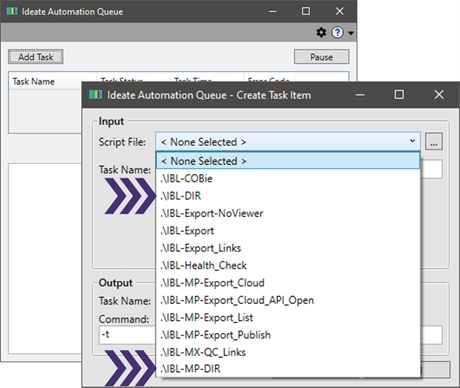Pick .\IBL-MX-QC_Links script
Viewport: 460px width, 388px height.
[x=288, y=352]
